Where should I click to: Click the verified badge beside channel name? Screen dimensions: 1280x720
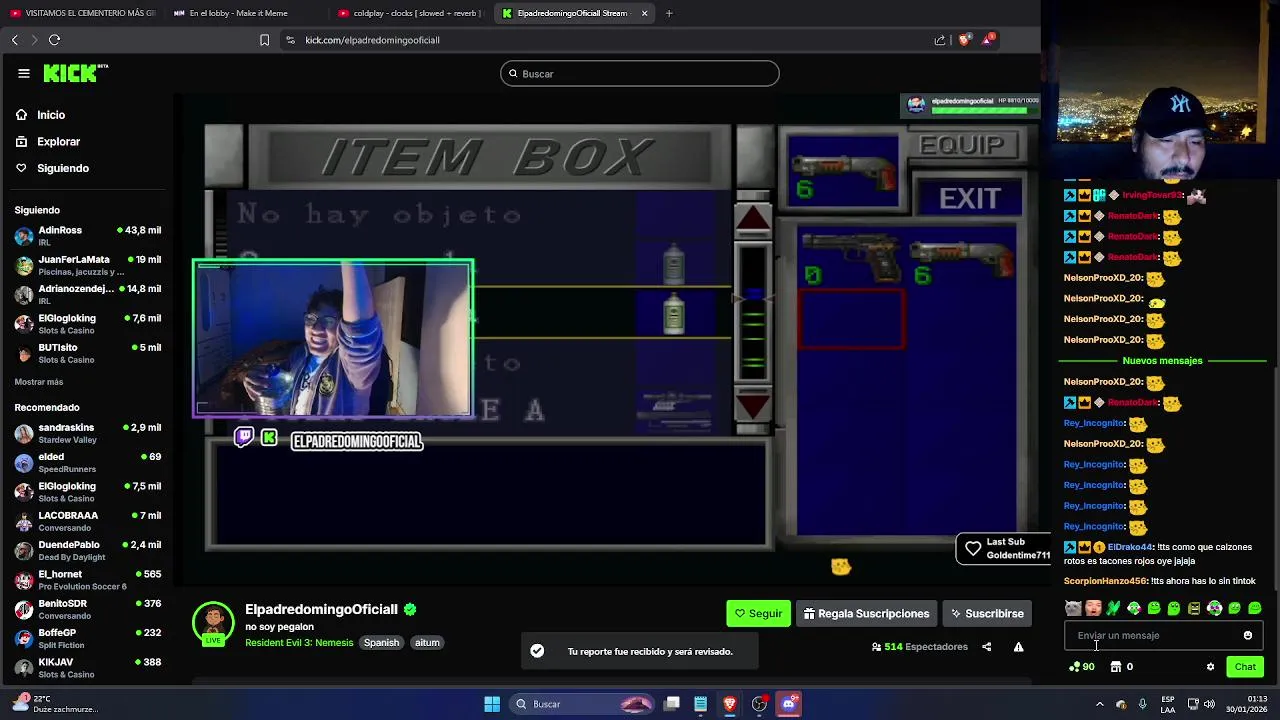point(410,609)
